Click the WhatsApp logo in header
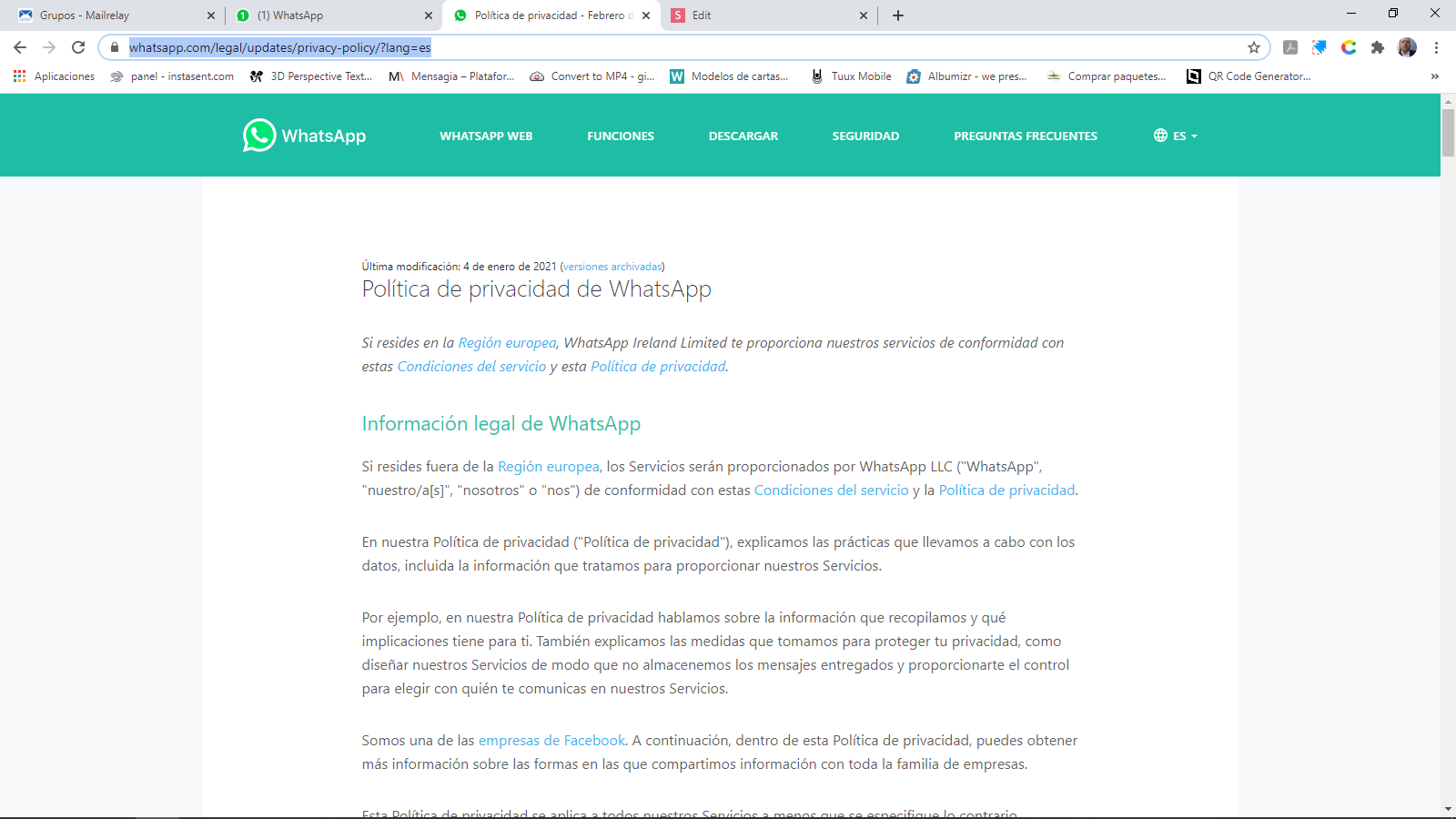1456x819 pixels. tap(304, 136)
